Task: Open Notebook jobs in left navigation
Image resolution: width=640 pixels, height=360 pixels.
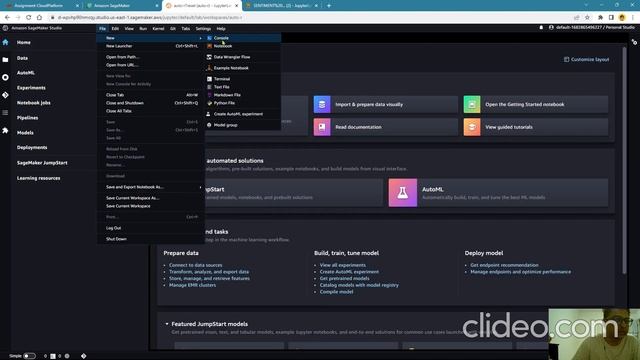Action: (33, 103)
